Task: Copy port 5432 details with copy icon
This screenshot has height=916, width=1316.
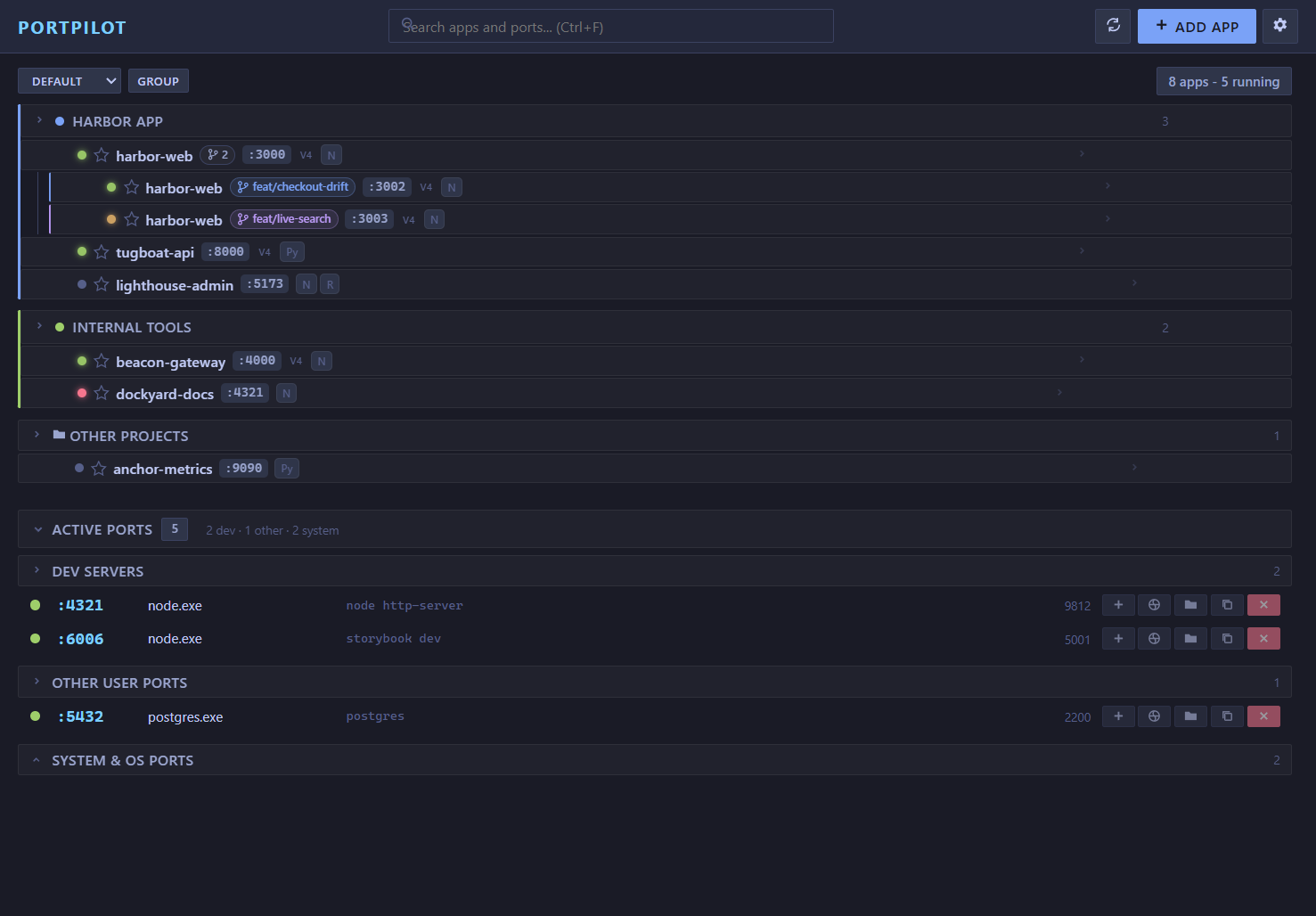Action: 1227,716
